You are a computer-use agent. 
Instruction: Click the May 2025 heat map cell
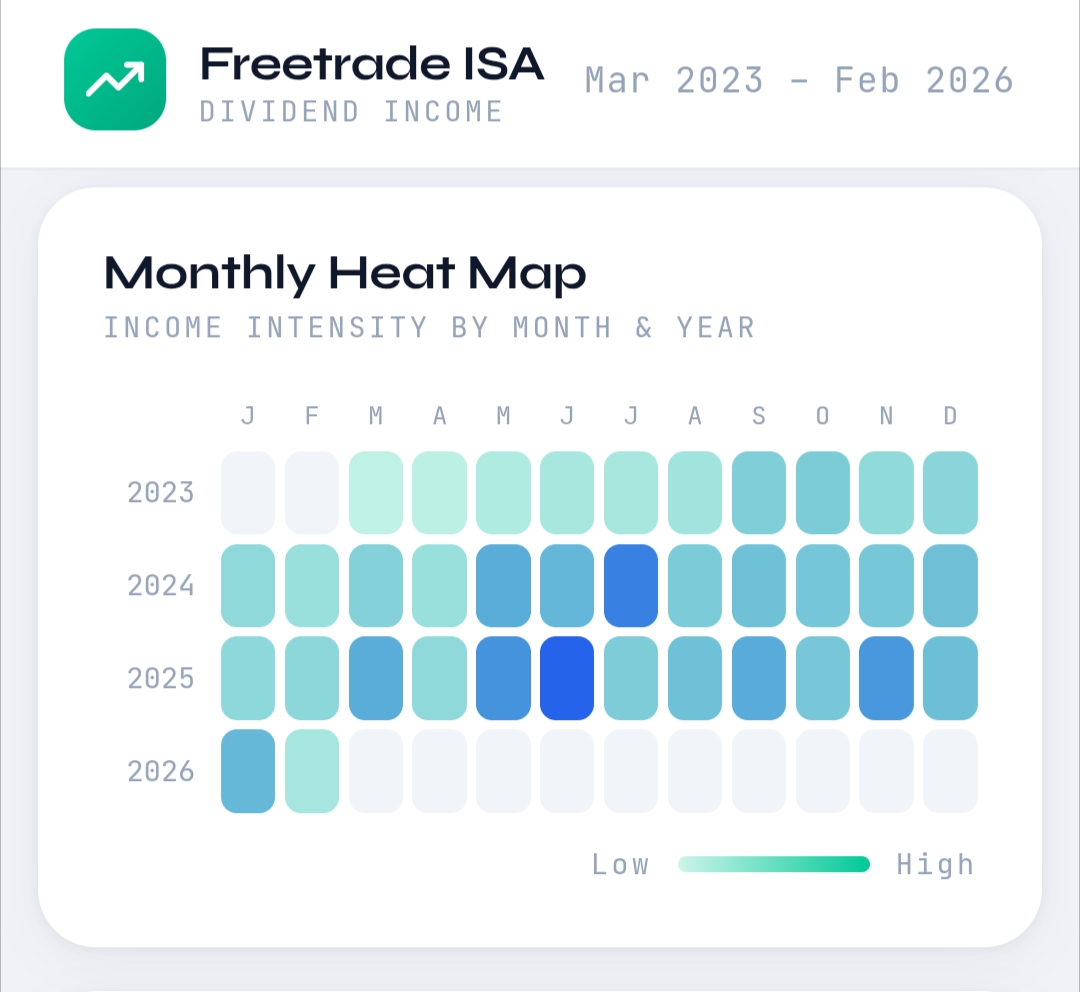point(503,678)
